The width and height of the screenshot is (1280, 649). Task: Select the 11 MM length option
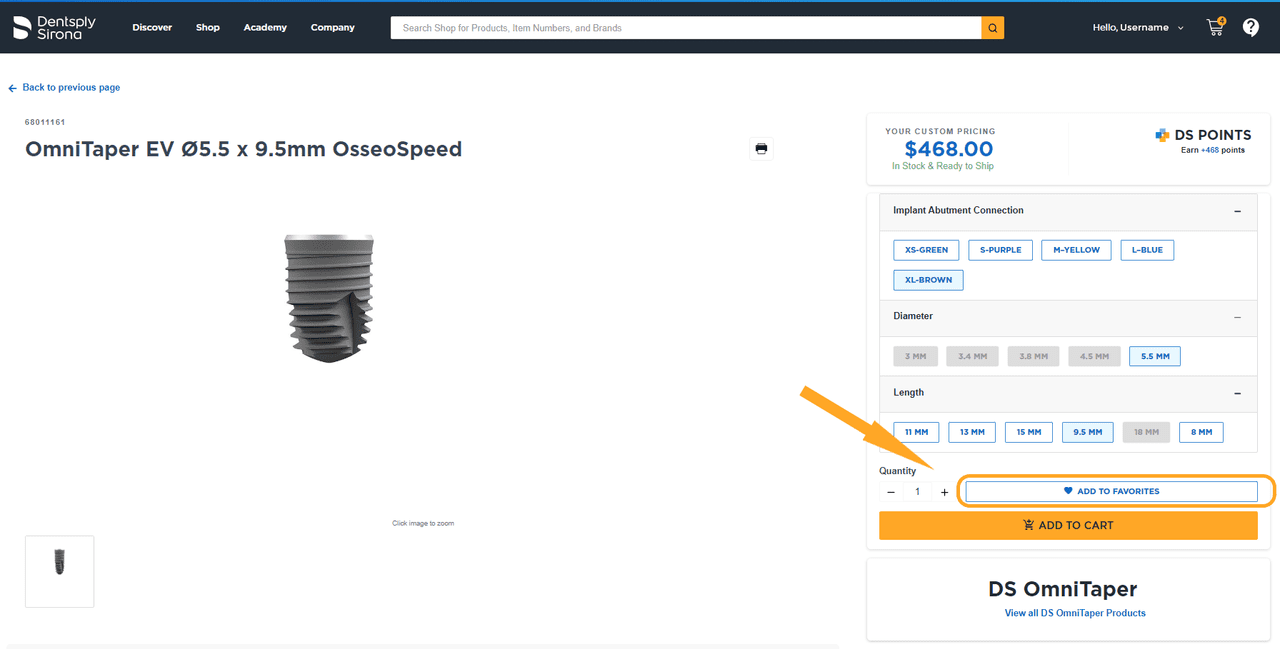click(x=916, y=432)
